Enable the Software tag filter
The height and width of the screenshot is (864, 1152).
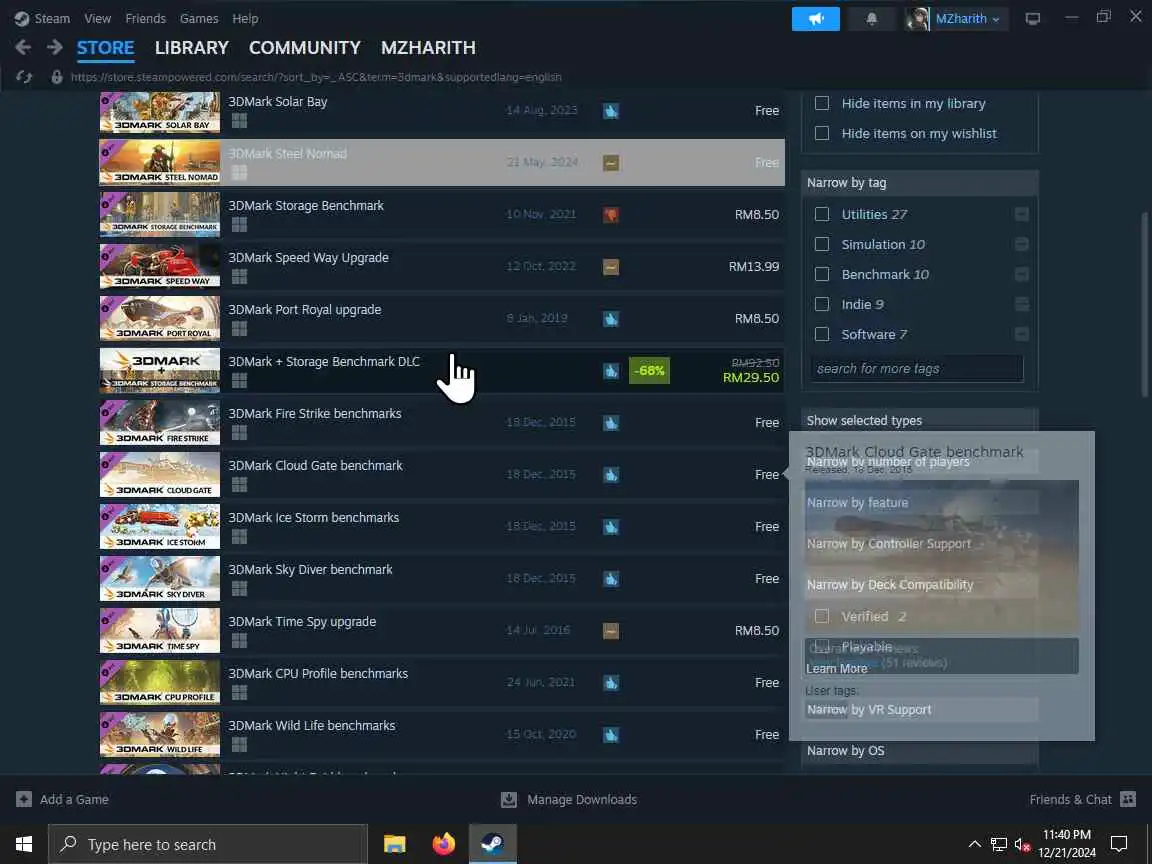point(822,334)
